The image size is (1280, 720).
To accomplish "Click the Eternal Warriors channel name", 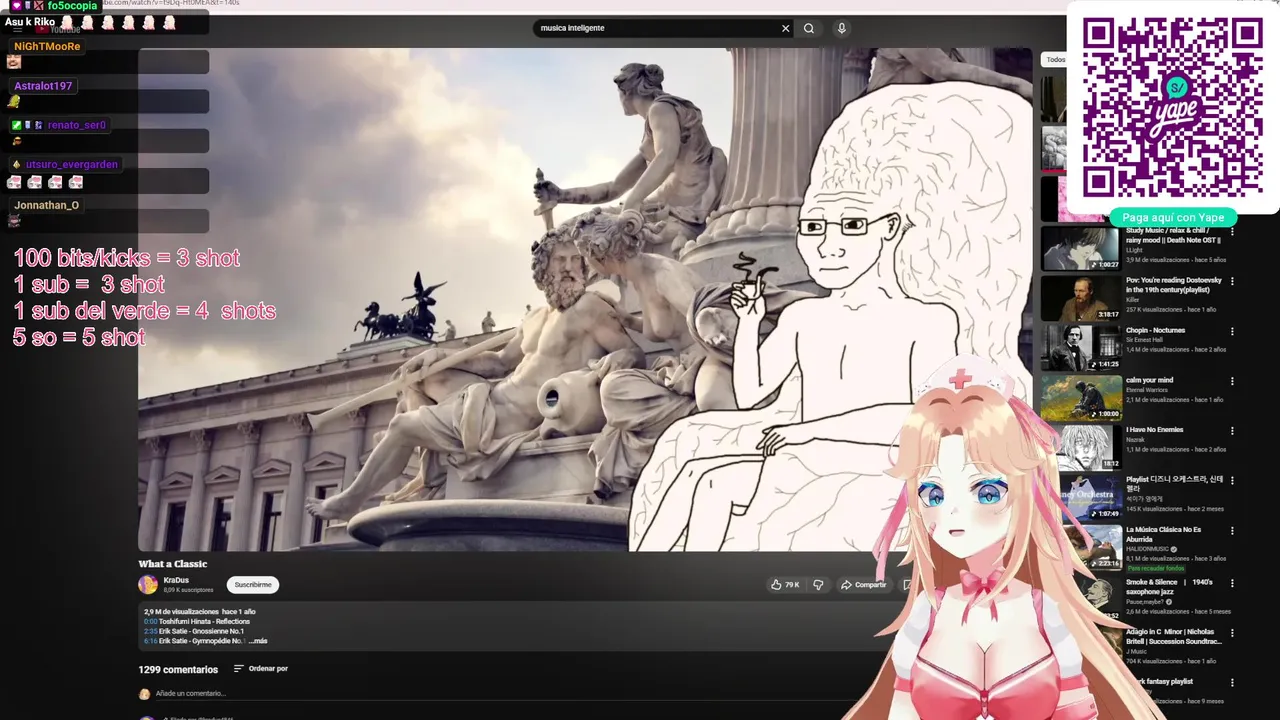I will tap(1147, 390).
